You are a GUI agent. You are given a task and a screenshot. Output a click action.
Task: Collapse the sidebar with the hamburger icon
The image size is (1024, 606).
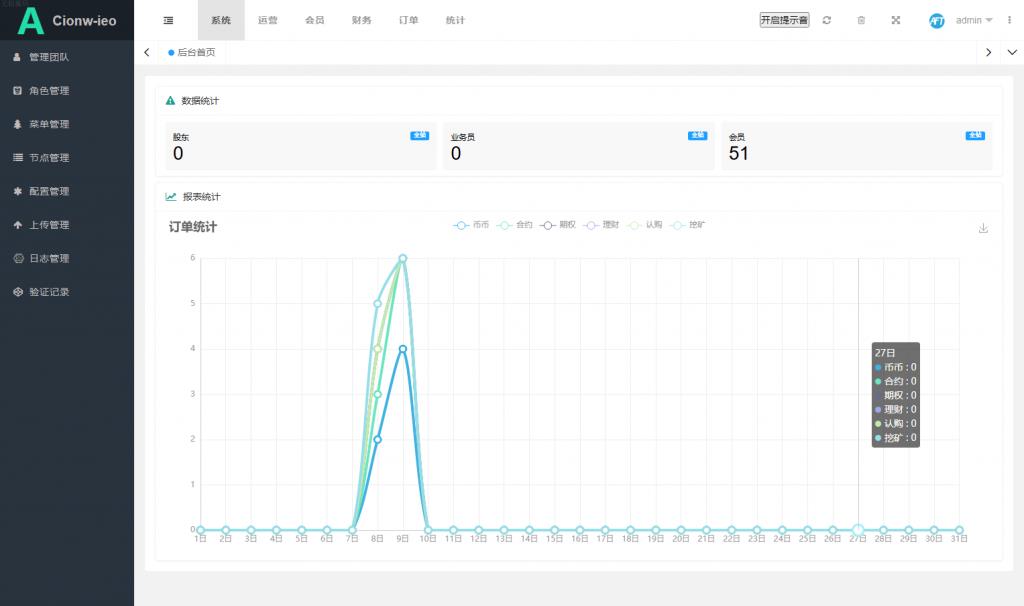coord(168,20)
